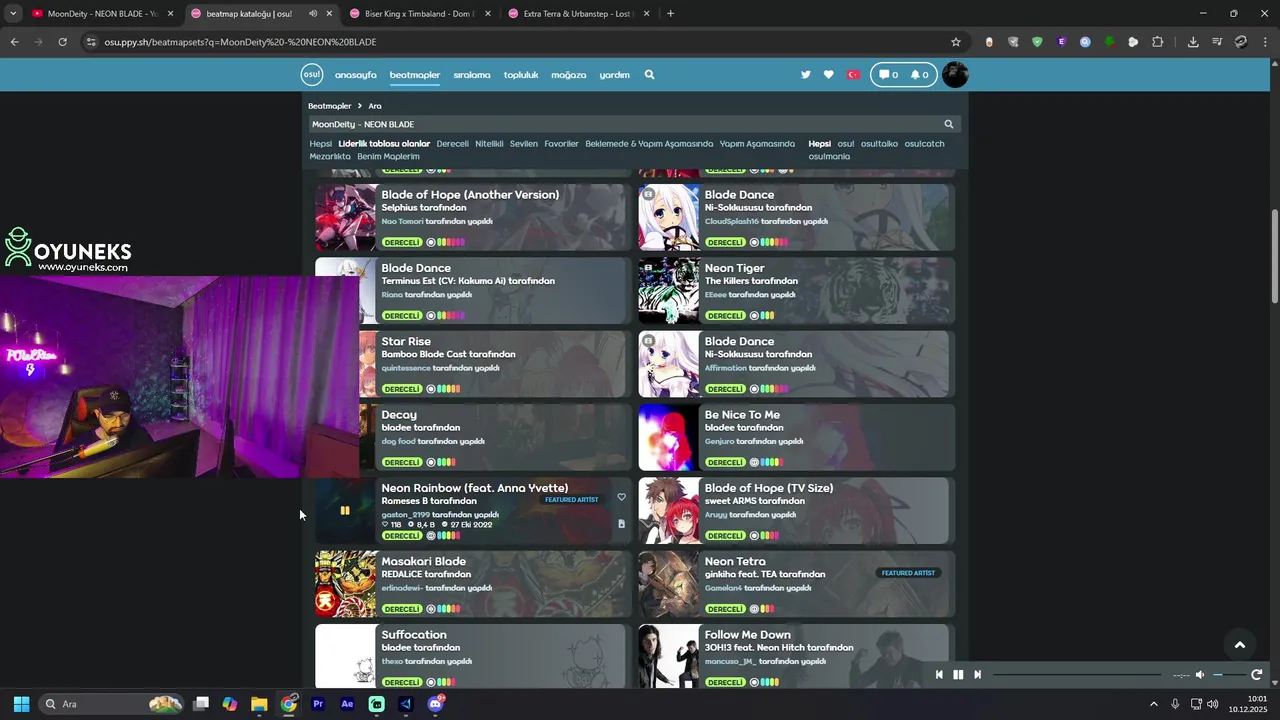1280x720 pixels.
Task: Switch to MoonDeity - NEON BLADE YouTube tab
Action: 102,14
